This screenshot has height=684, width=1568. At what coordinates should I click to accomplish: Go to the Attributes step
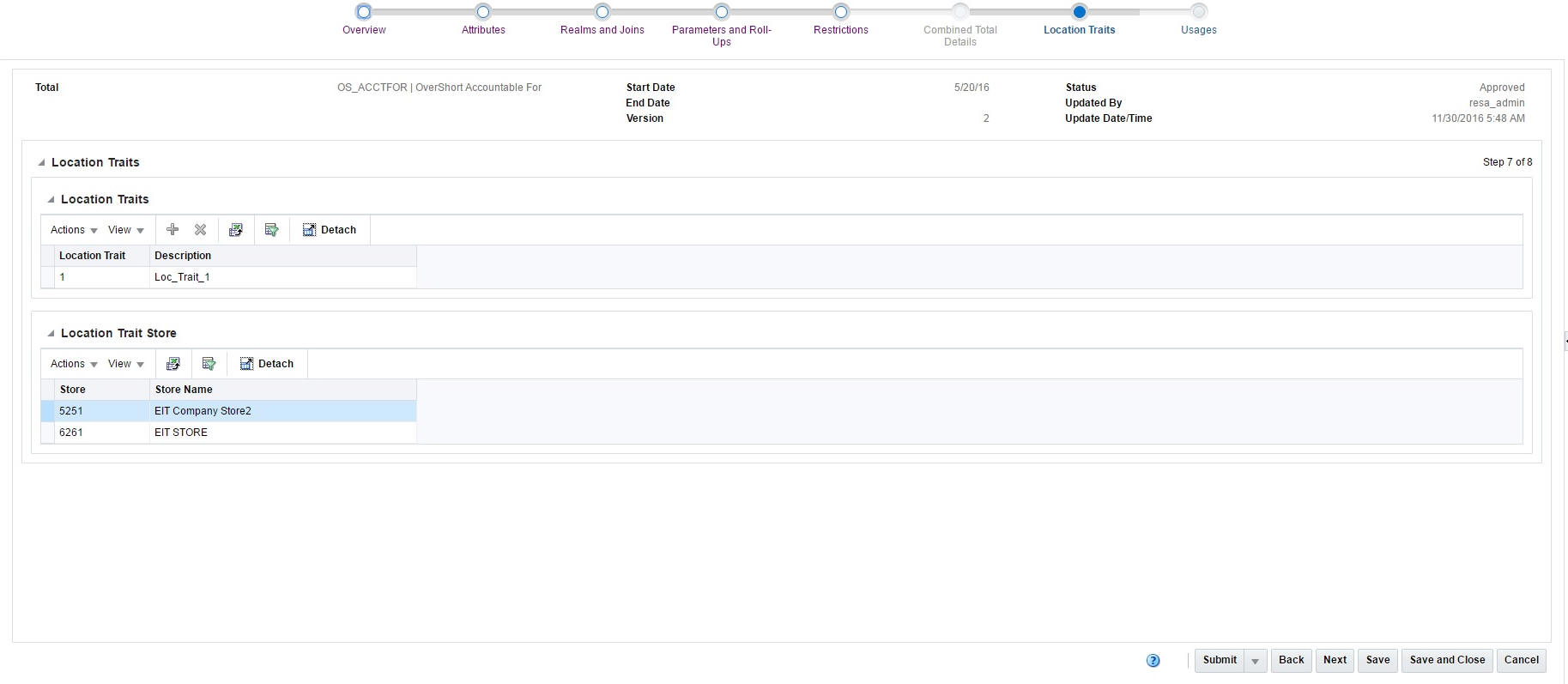click(483, 30)
